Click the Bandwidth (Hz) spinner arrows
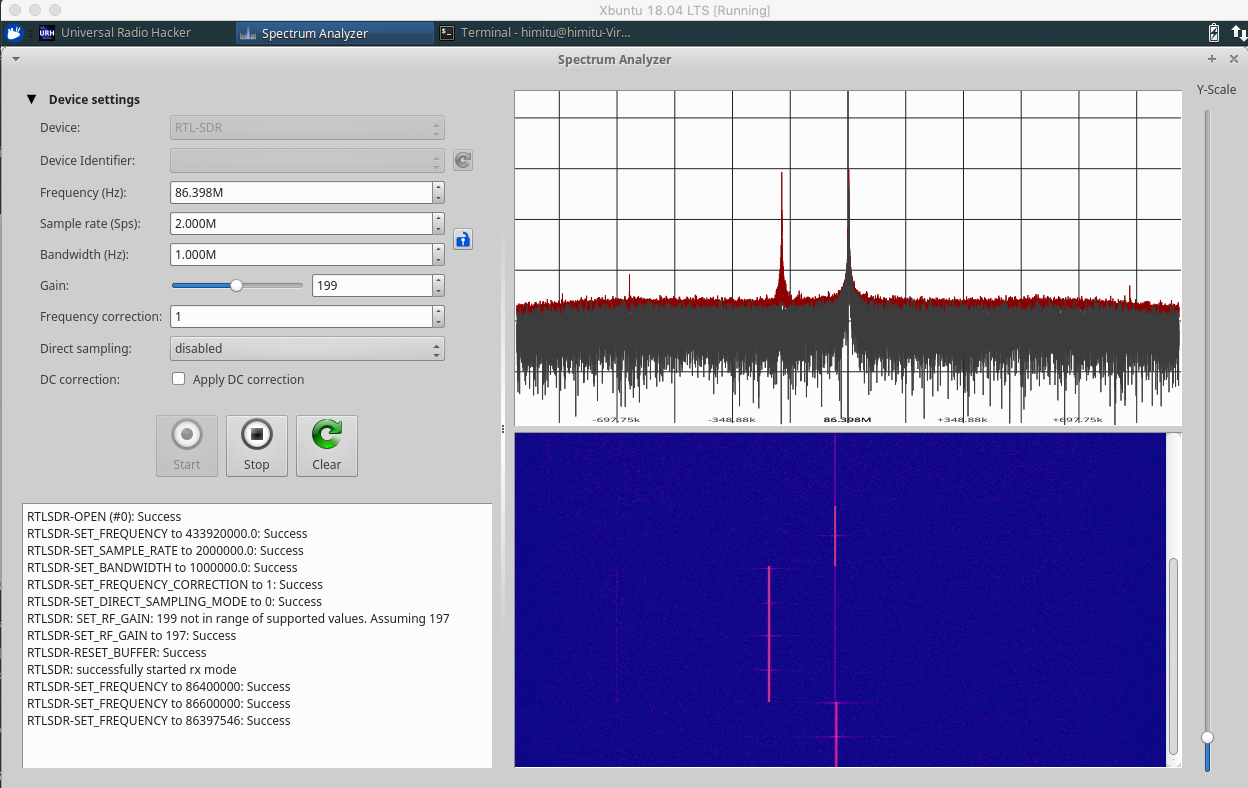 (438, 254)
